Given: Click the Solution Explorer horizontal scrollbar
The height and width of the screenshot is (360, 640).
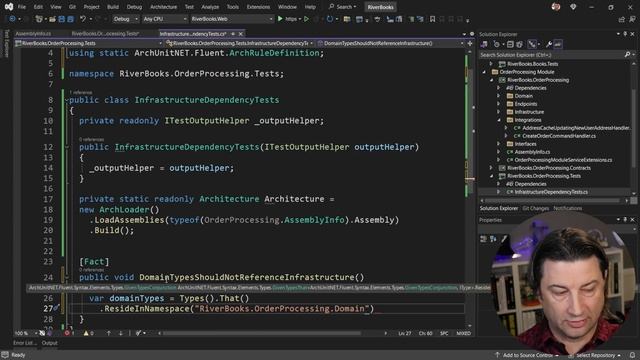Looking at the screenshot, I should tap(552, 200).
